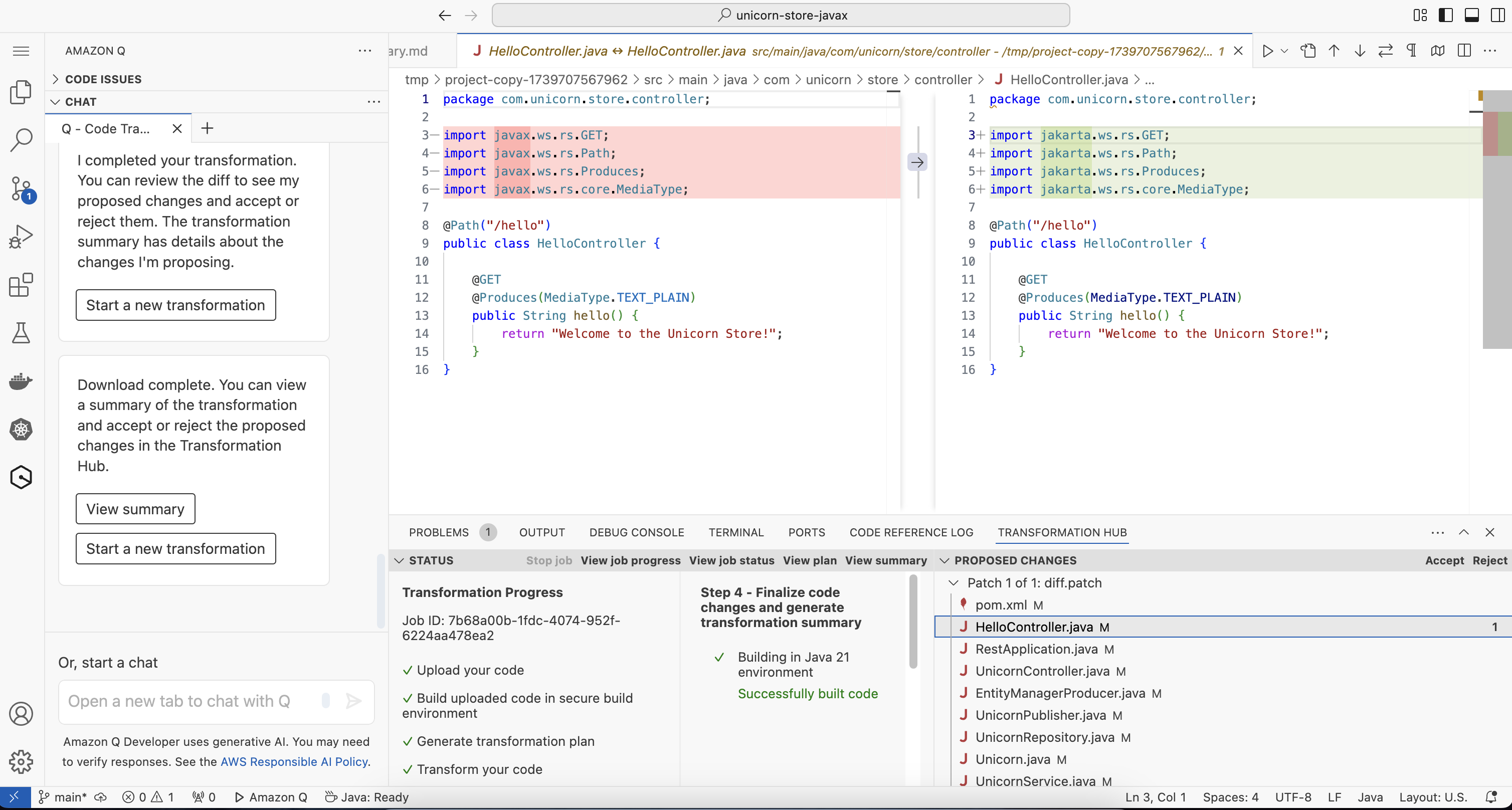The height and width of the screenshot is (810, 1512).
Task: Toggle whitespace display with the pilcrow icon
Action: click(1412, 51)
